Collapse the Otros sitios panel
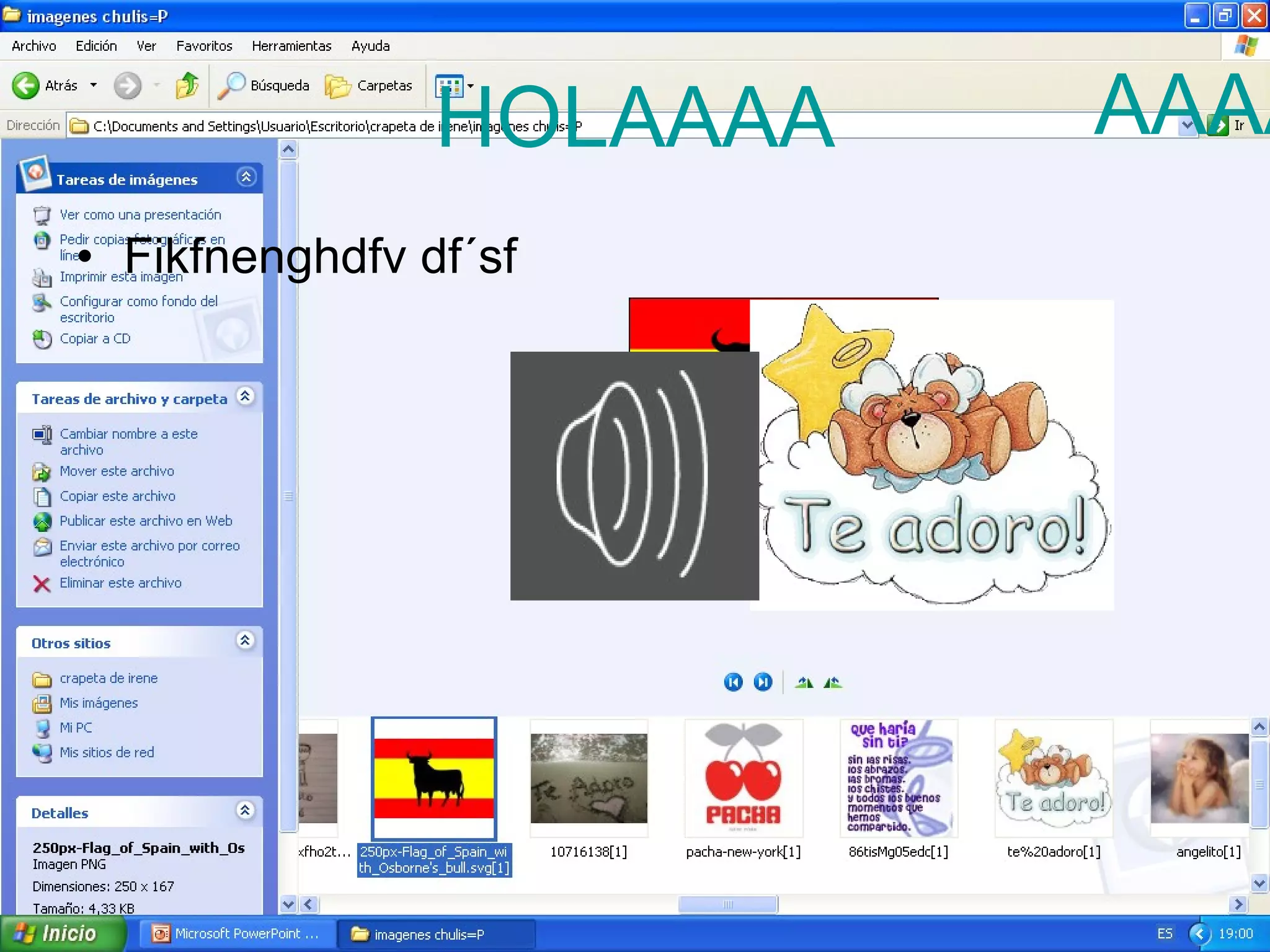This screenshot has height=952, width=1270. (x=246, y=641)
